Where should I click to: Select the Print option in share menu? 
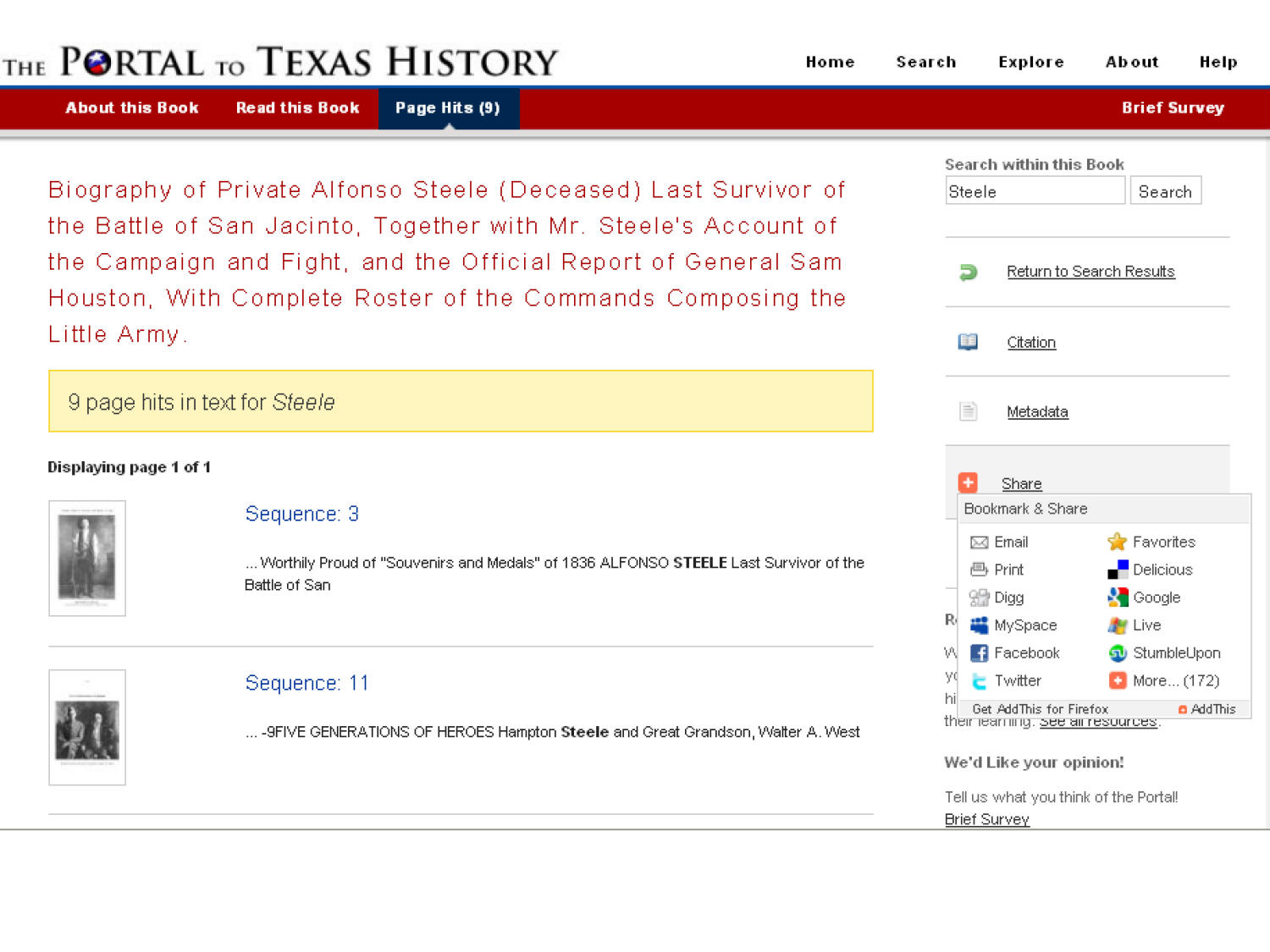(980, 570)
